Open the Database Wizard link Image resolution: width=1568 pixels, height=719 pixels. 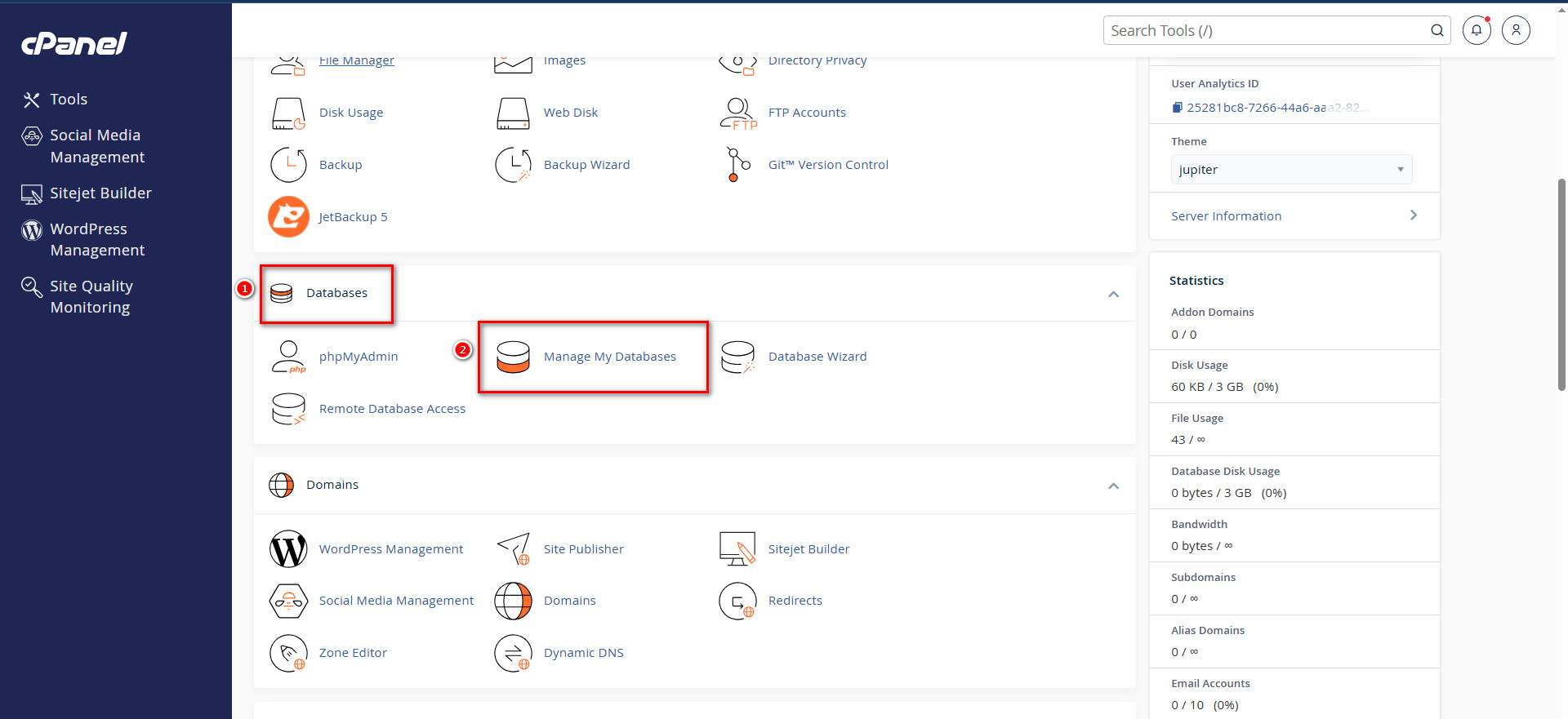[817, 357]
